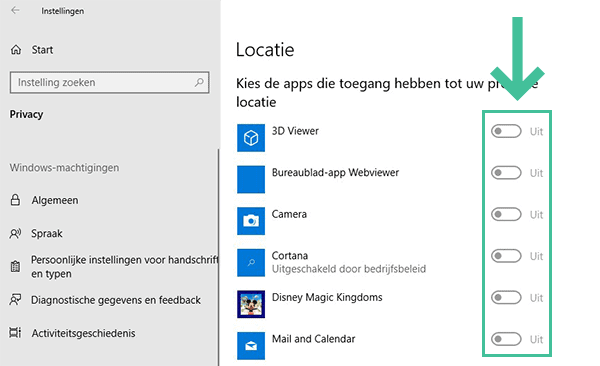
Task: Click the 3D Viewer app name
Action: pos(295,131)
